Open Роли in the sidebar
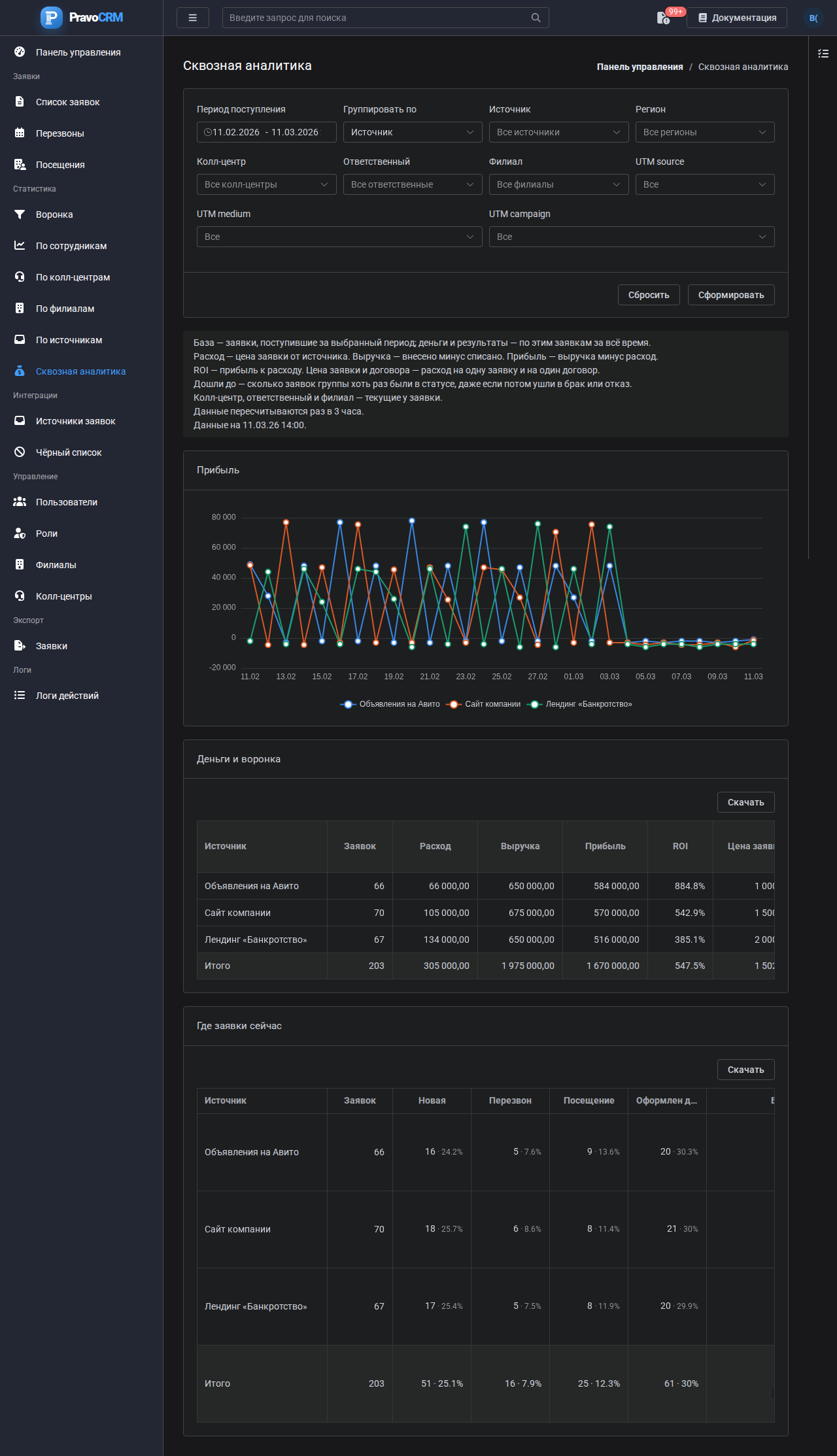837x1456 pixels. [x=81, y=533]
